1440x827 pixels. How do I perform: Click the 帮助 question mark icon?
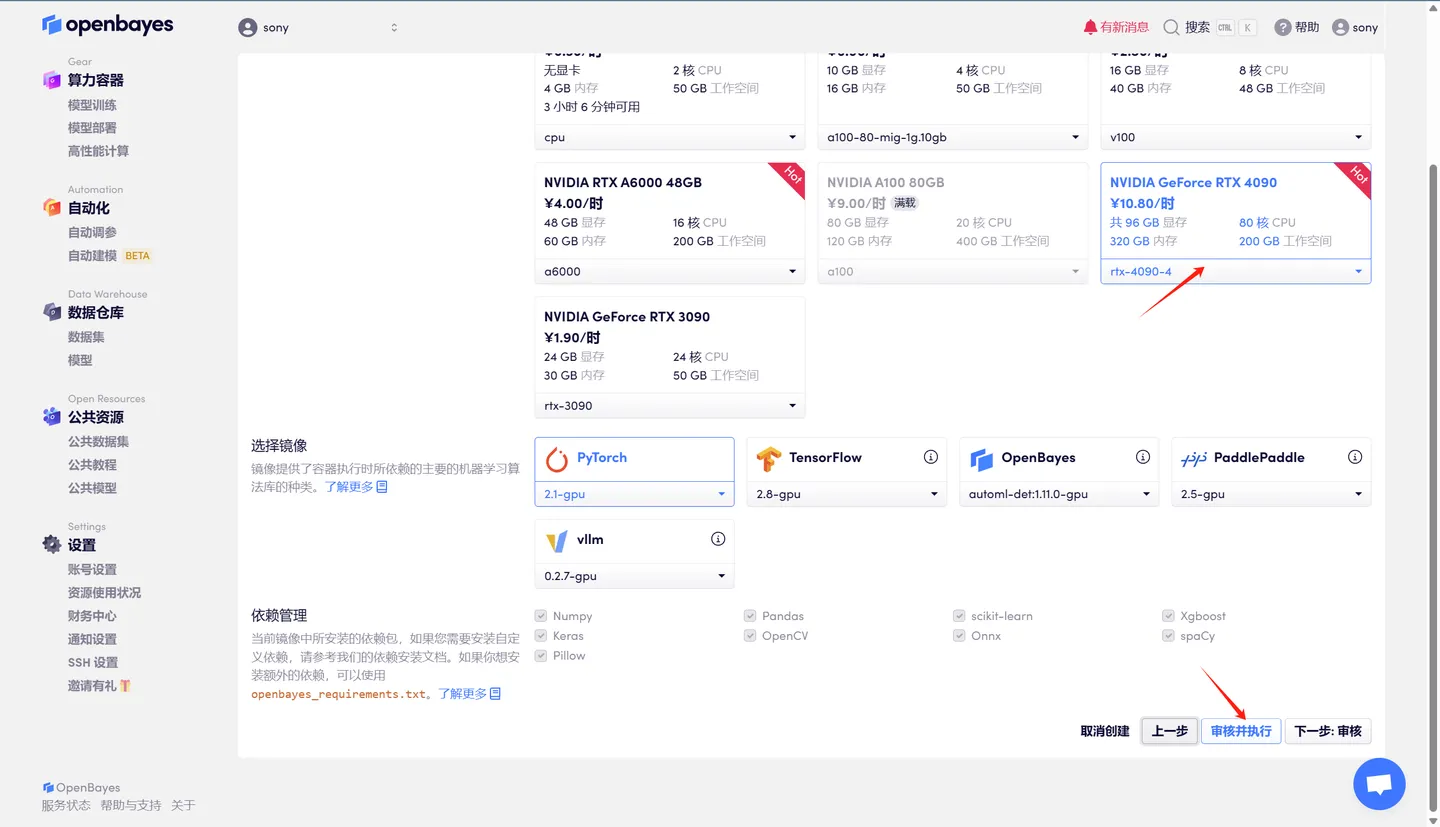click(x=1283, y=27)
